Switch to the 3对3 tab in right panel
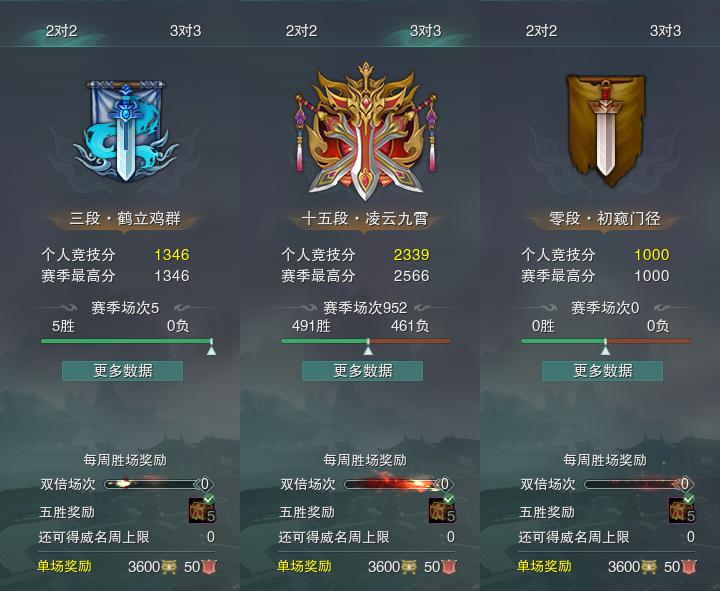Viewport: 720px width, 591px height. point(665,31)
